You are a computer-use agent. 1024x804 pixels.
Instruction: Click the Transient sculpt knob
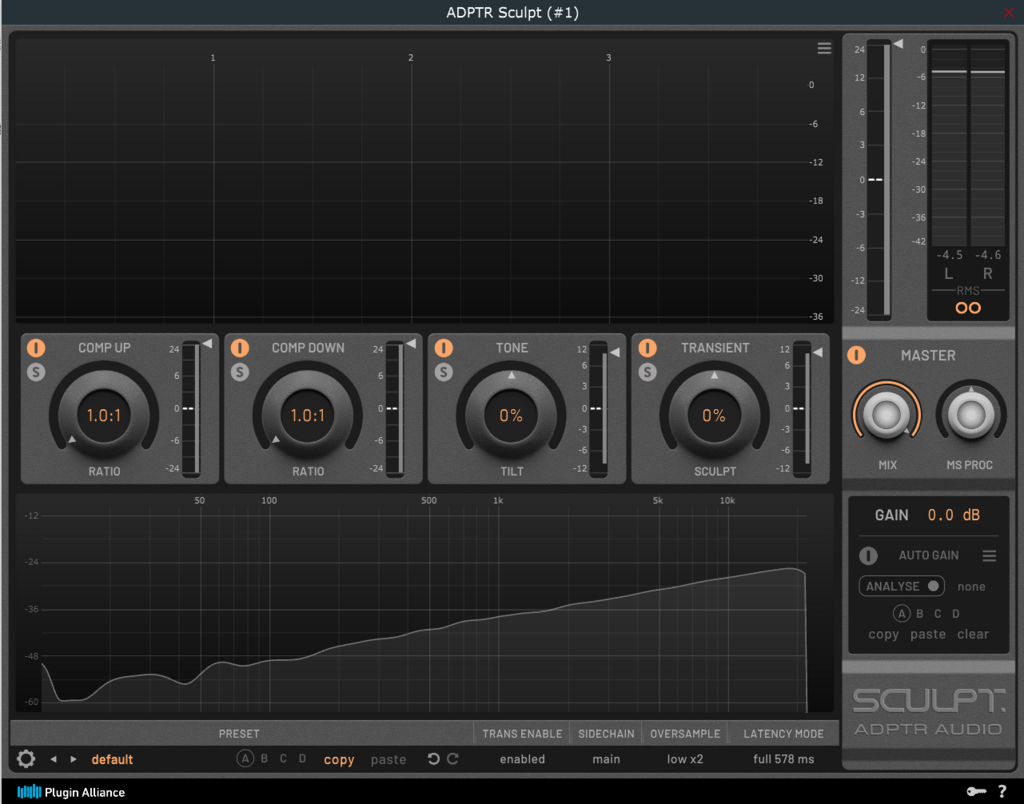[x=714, y=415]
